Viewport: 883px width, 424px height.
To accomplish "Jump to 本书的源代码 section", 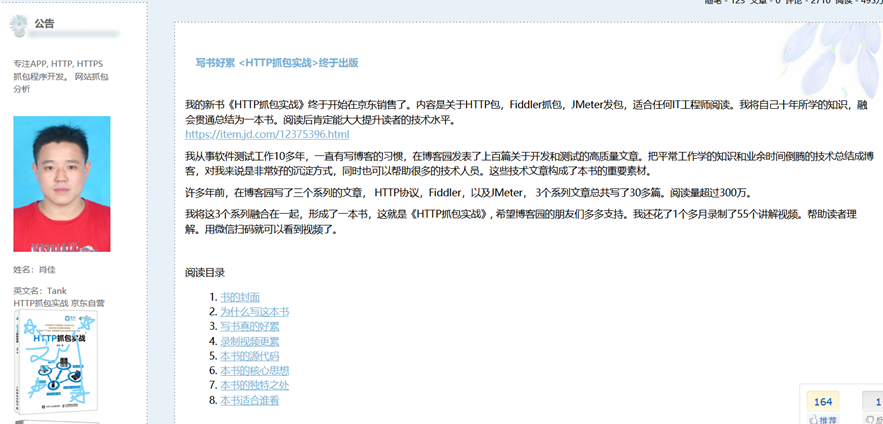I will click(x=249, y=356).
